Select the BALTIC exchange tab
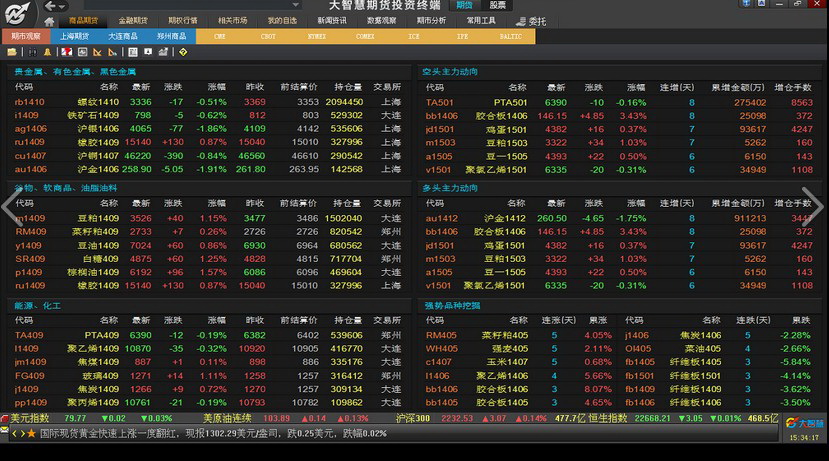The image size is (829, 461). pos(511,36)
